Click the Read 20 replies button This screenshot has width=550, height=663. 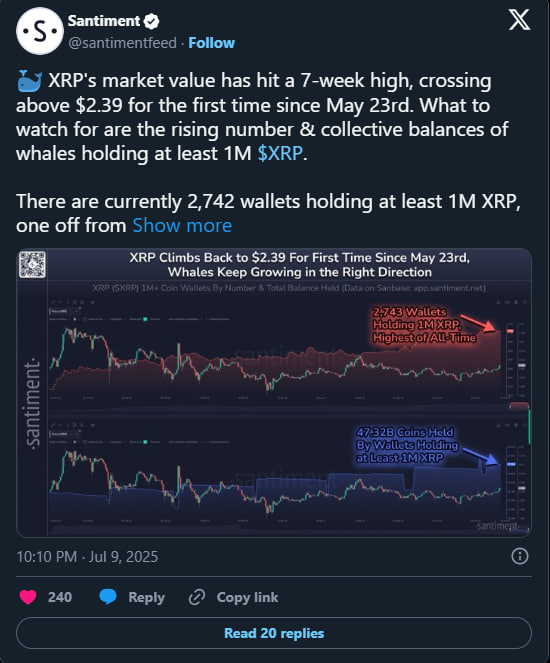[274, 633]
